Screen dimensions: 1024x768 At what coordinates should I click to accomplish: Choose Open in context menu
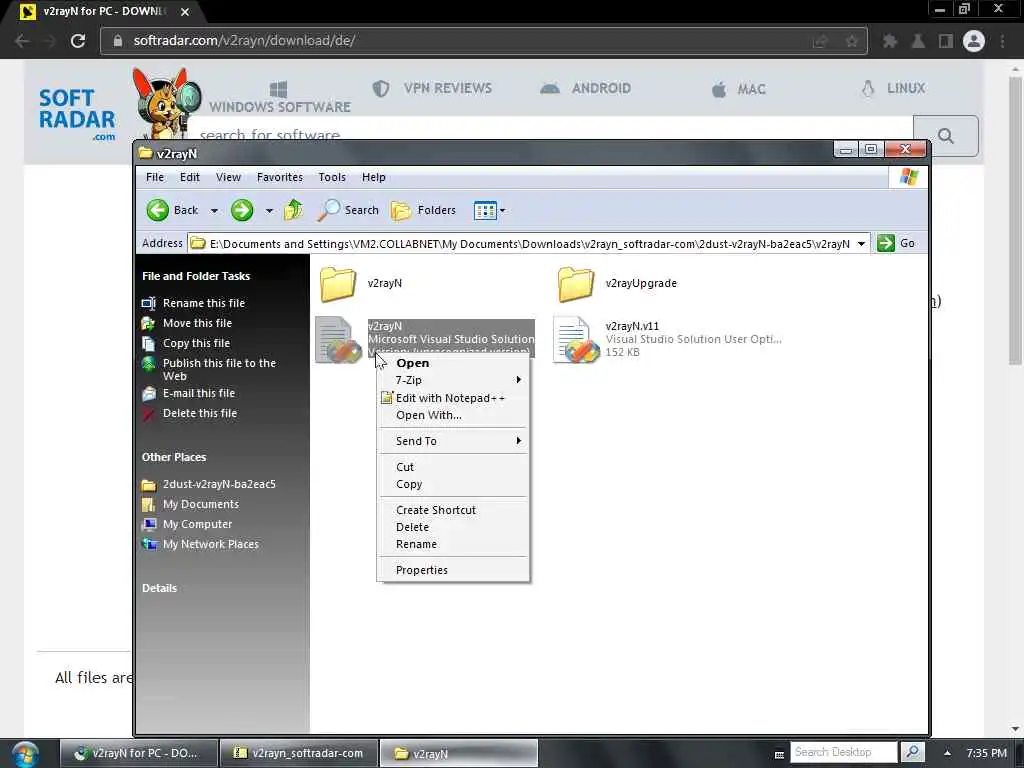453,363
